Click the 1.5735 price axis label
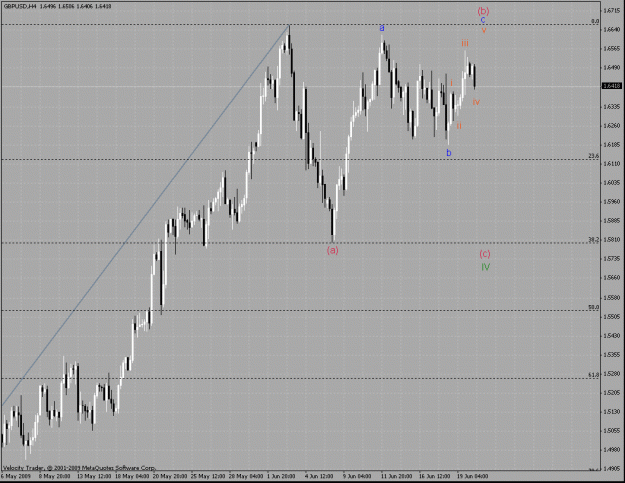Screen dimensions: 625x483 point(612,259)
